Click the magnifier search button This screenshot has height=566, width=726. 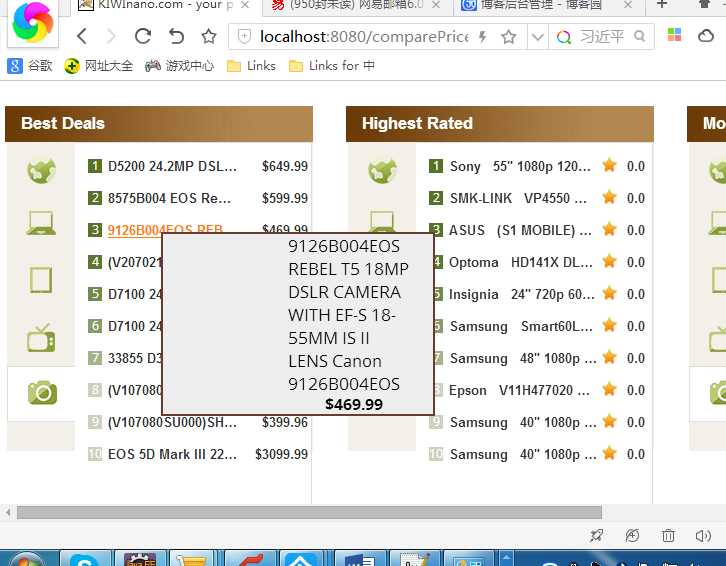(x=639, y=36)
